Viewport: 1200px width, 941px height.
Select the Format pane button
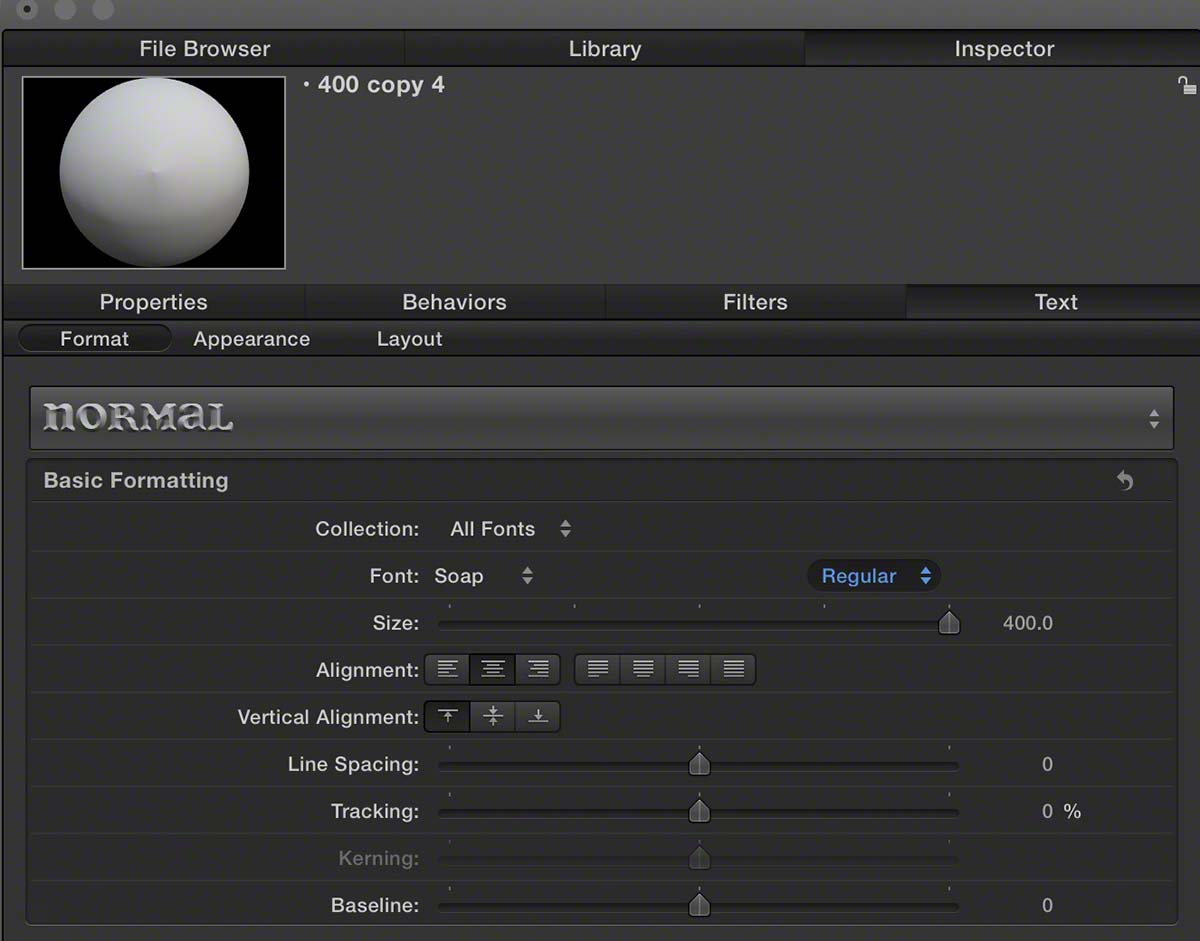coord(95,339)
